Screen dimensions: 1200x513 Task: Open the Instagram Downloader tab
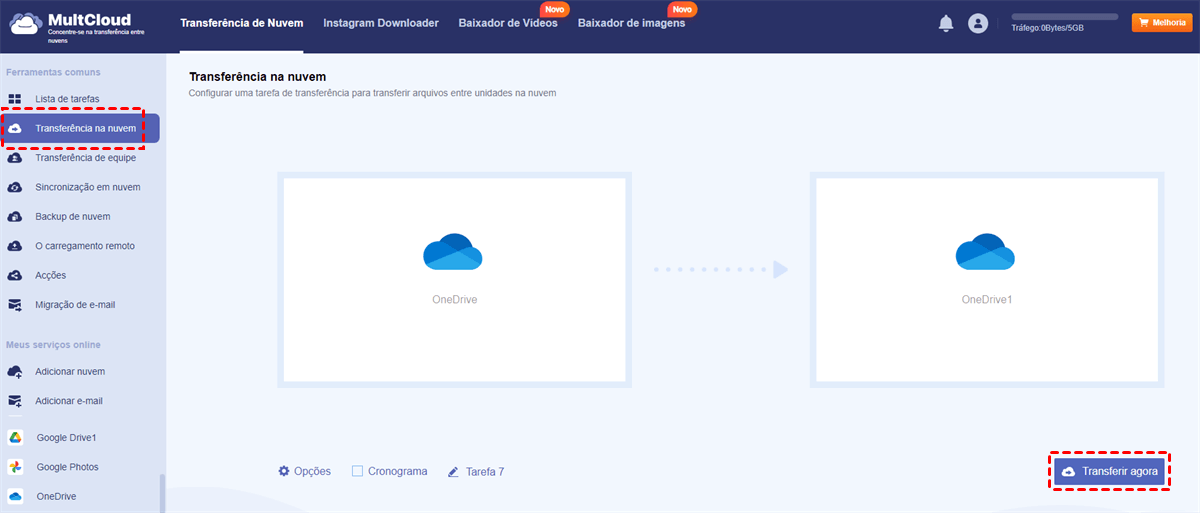(381, 23)
